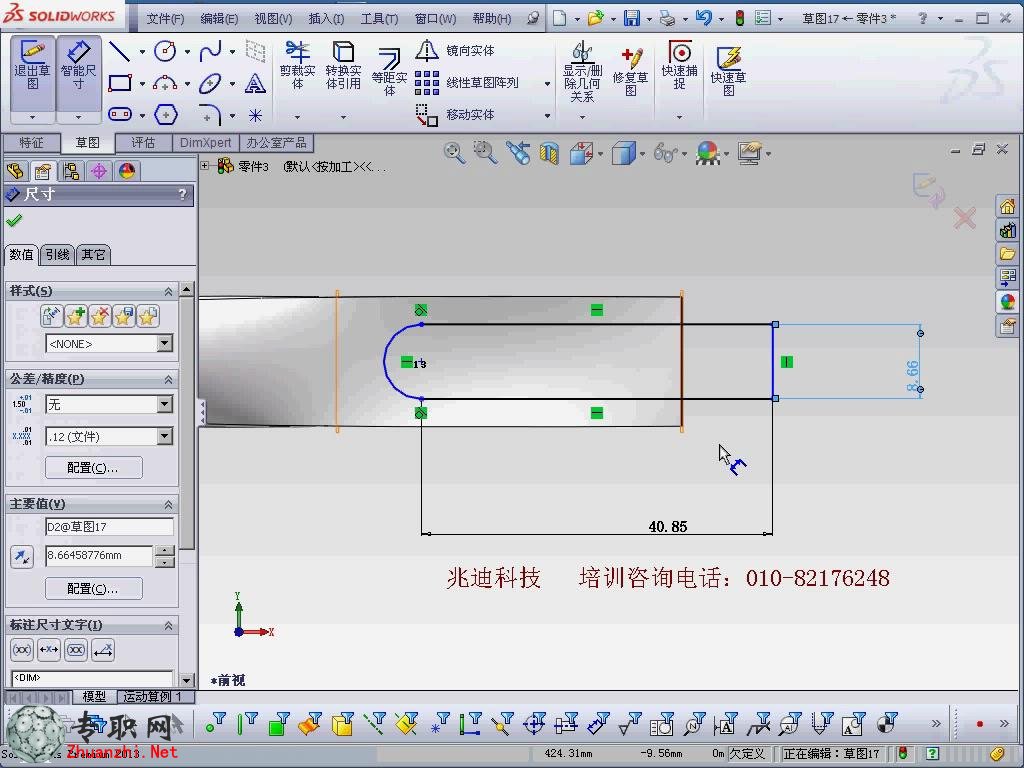
Task: Click the Quick Snaps (快速捕捉) icon
Action: [x=679, y=65]
